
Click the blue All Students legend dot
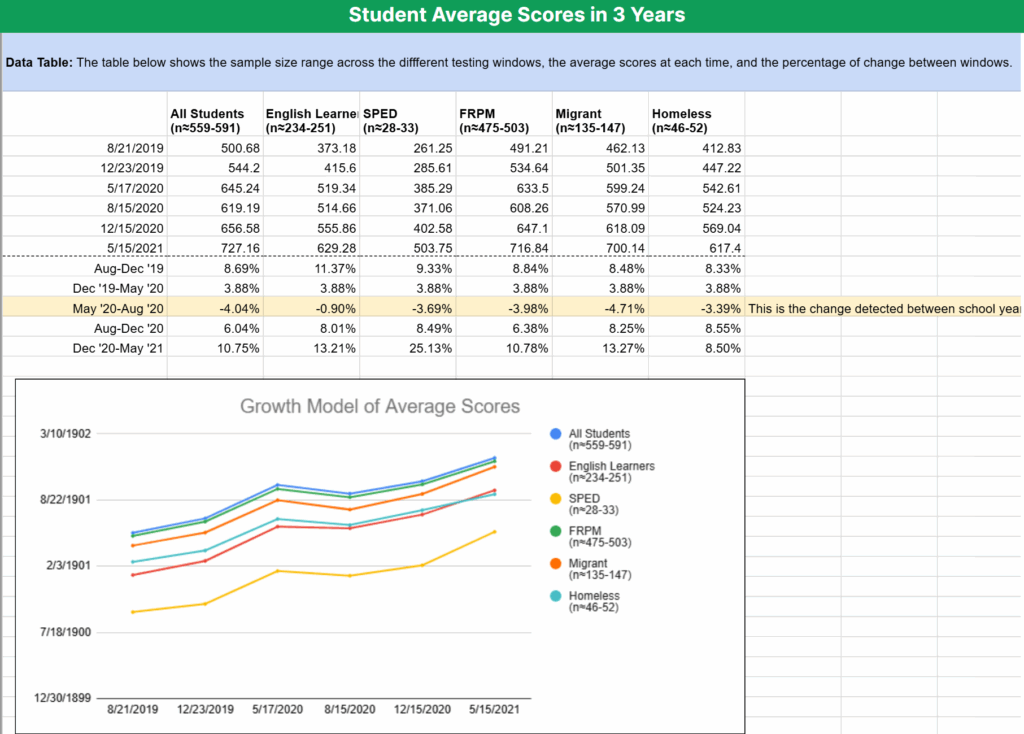555,434
